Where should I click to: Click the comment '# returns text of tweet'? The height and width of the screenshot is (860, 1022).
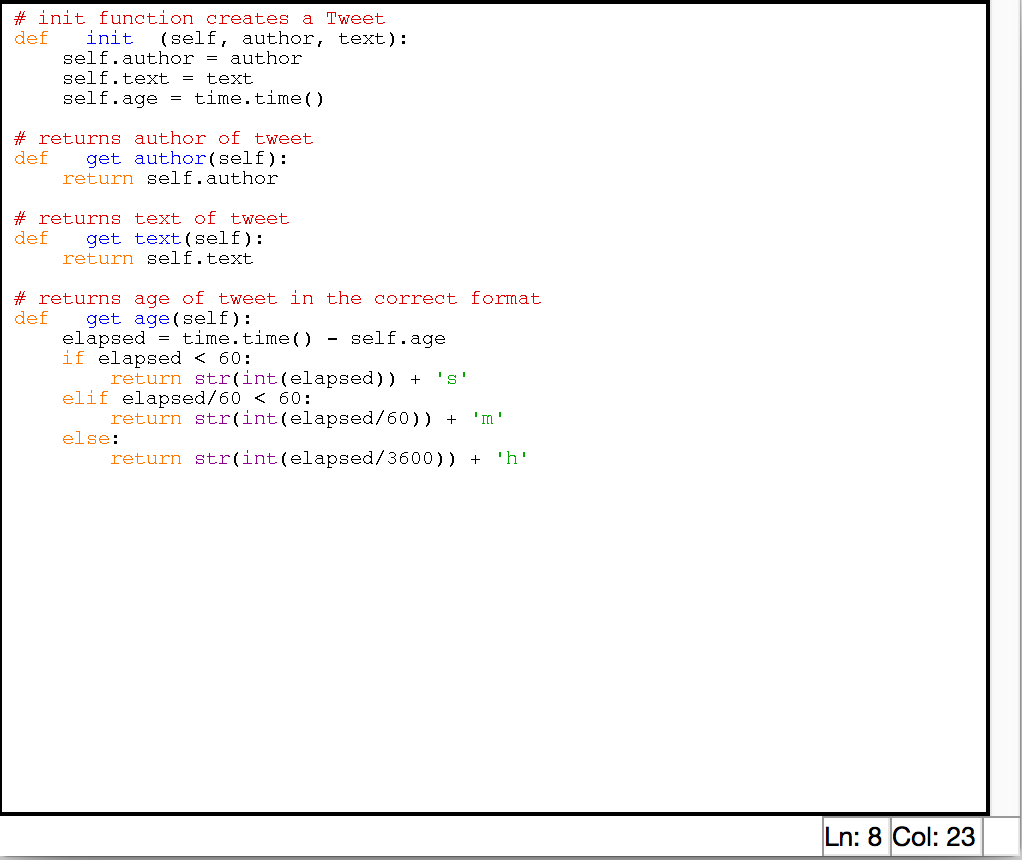tap(151, 218)
